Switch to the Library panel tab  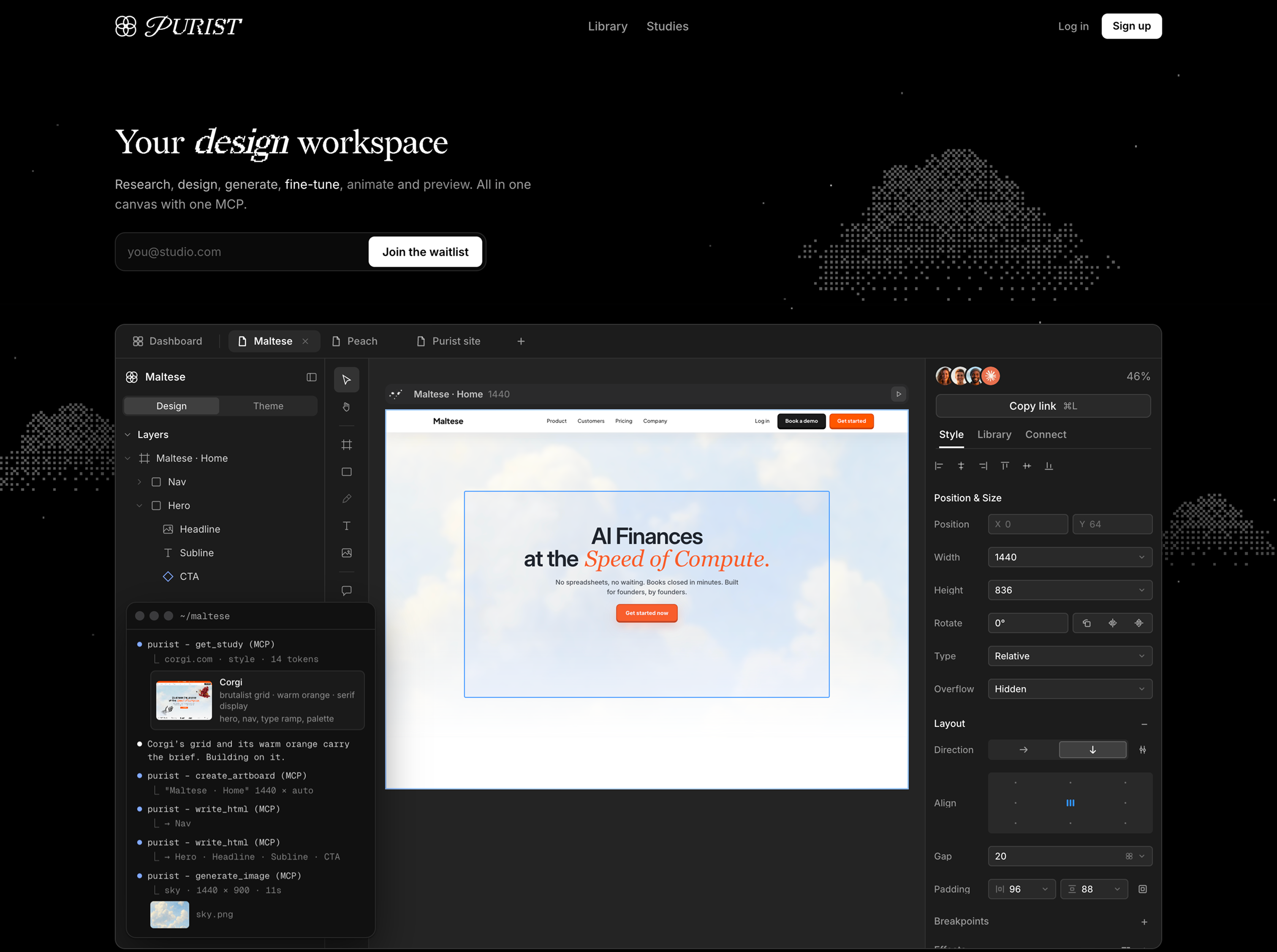(994, 435)
